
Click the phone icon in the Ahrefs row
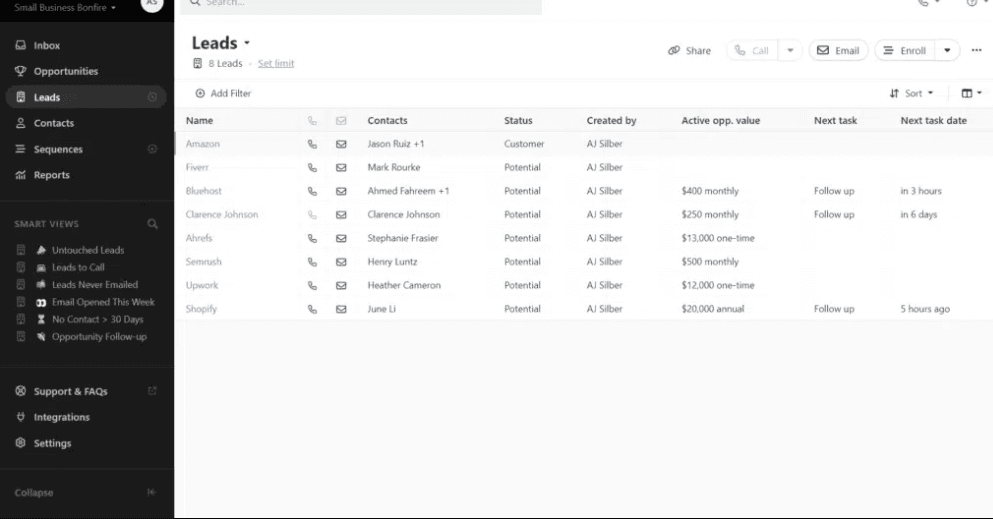pos(312,239)
